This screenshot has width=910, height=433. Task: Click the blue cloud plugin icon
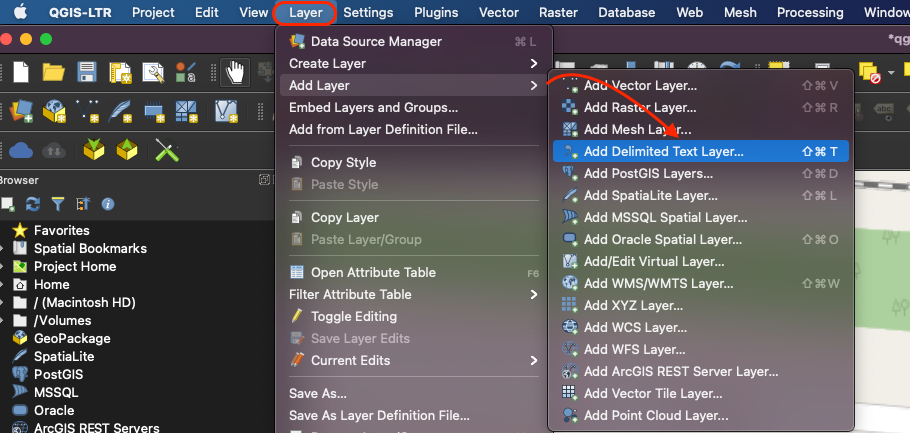coord(21,150)
